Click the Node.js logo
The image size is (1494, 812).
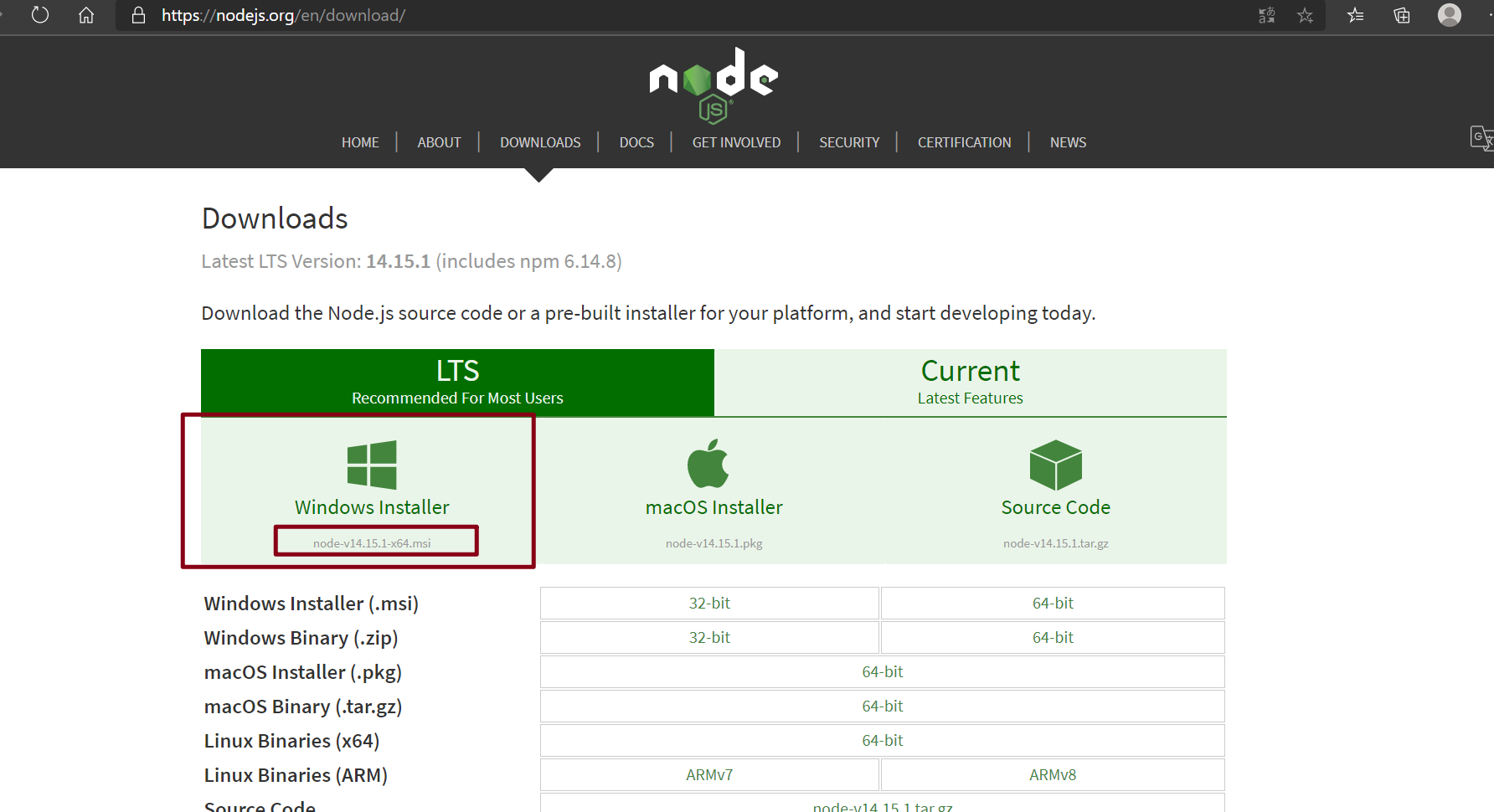click(714, 85)
